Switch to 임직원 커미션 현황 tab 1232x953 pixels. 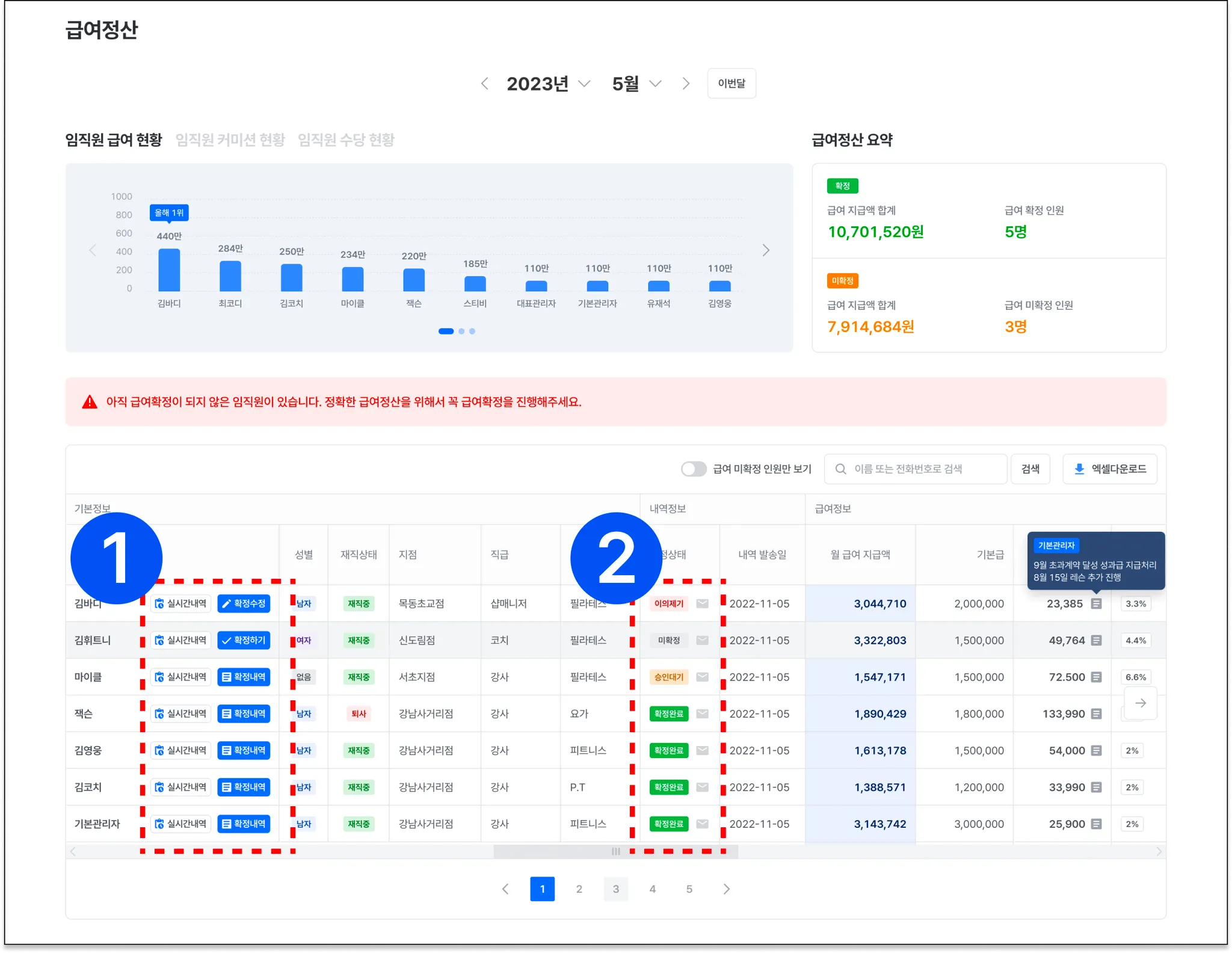click(230, 140)
